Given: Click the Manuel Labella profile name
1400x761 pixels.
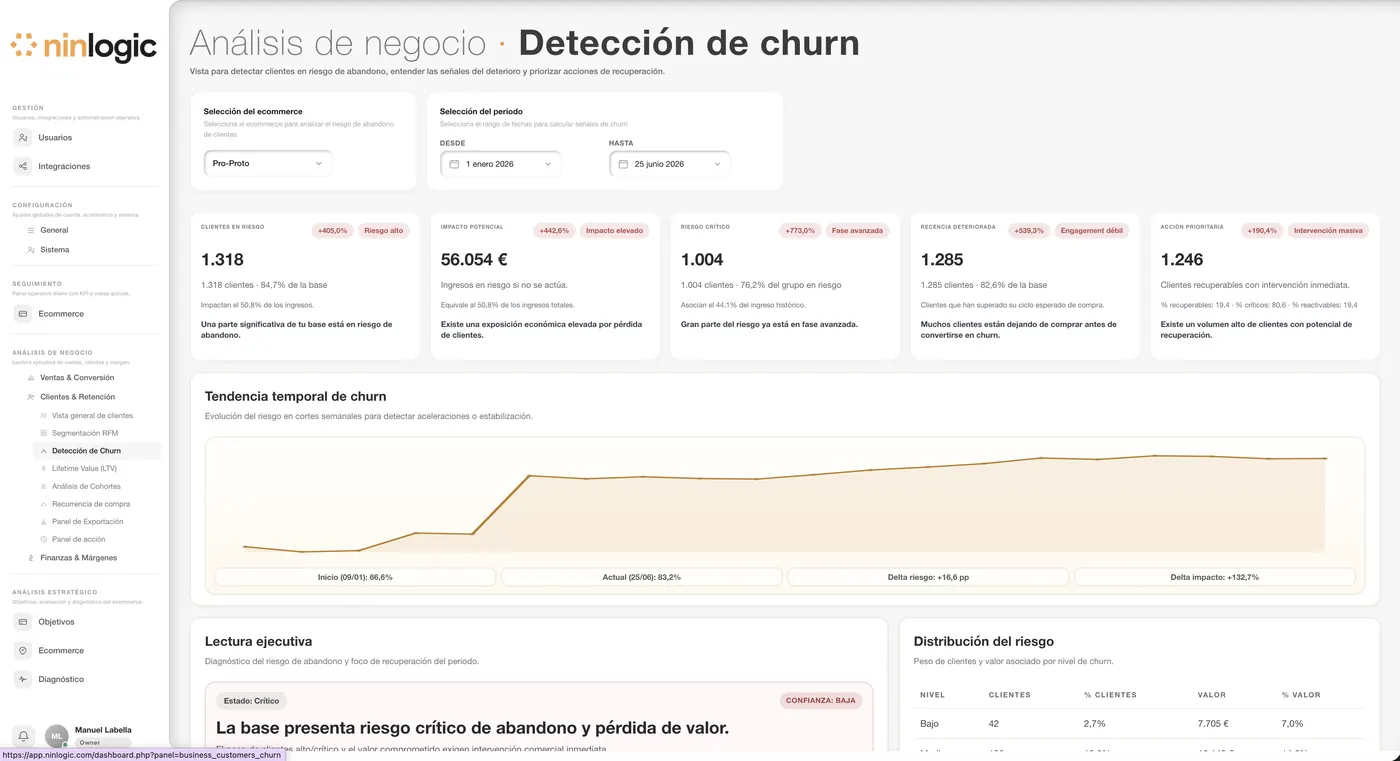Looking at the screenshot, I should point(103,730).
